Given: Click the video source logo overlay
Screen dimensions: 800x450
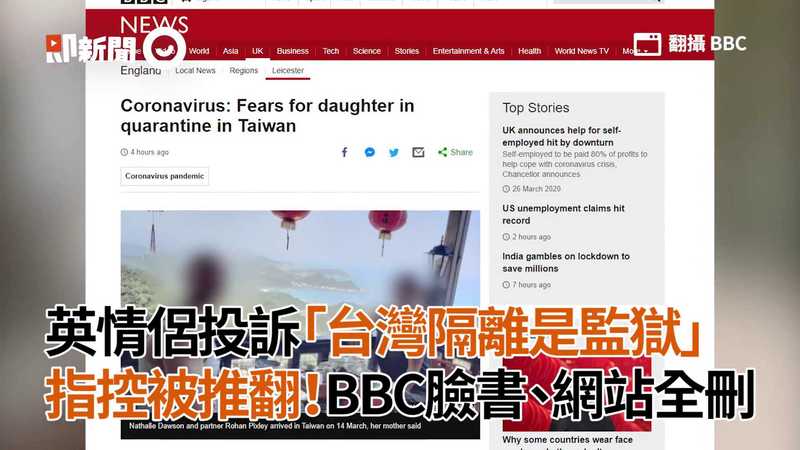Looking at the screenshot, I should point(115,49).
